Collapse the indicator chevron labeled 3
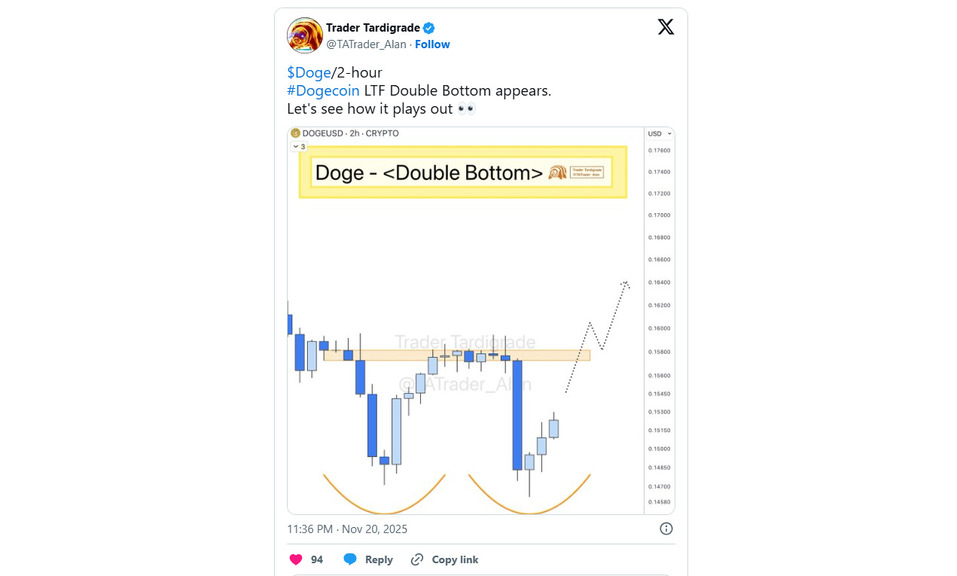 point(295,146)
